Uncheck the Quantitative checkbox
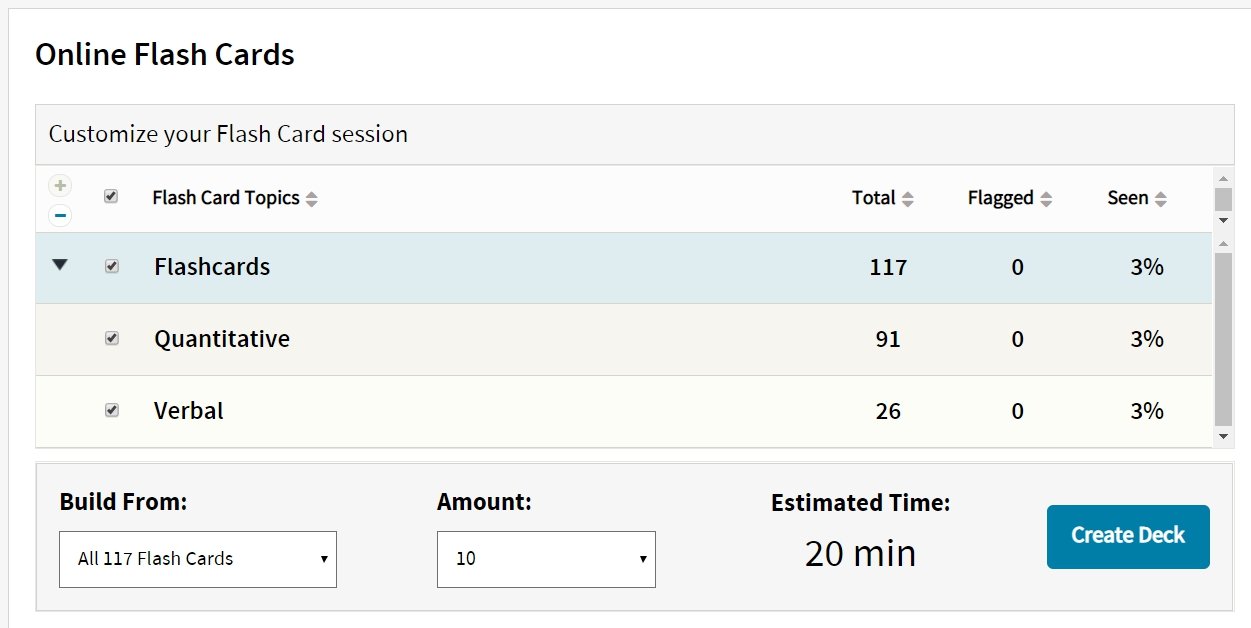Image resolution: width=1251 pixels, height=628 pixels. 112,339
